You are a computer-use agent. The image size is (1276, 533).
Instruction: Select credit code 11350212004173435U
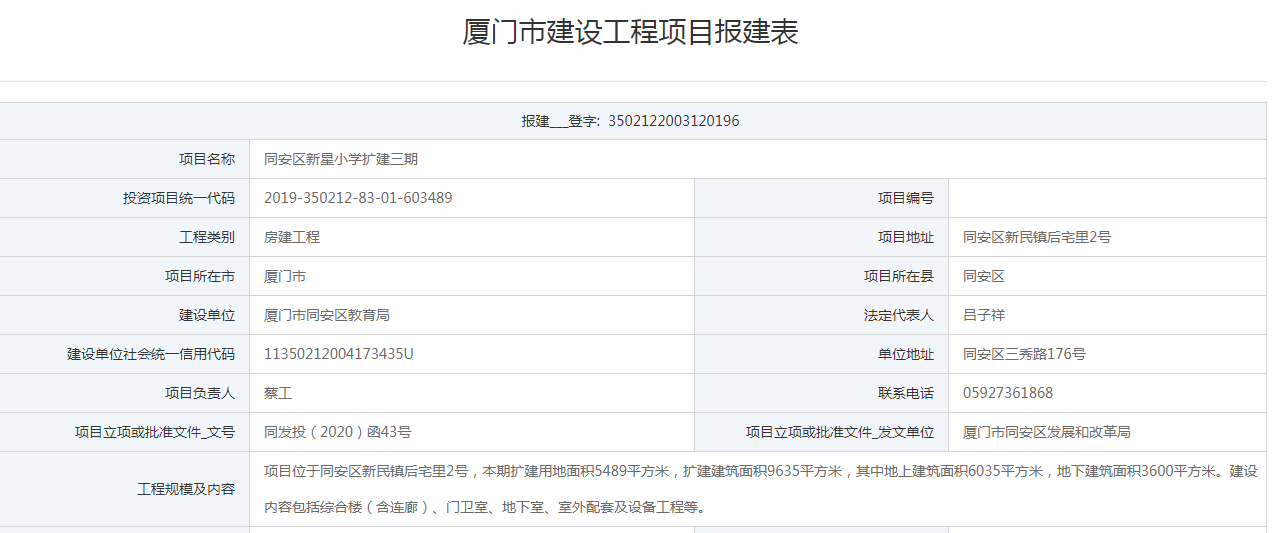(339, 354)
